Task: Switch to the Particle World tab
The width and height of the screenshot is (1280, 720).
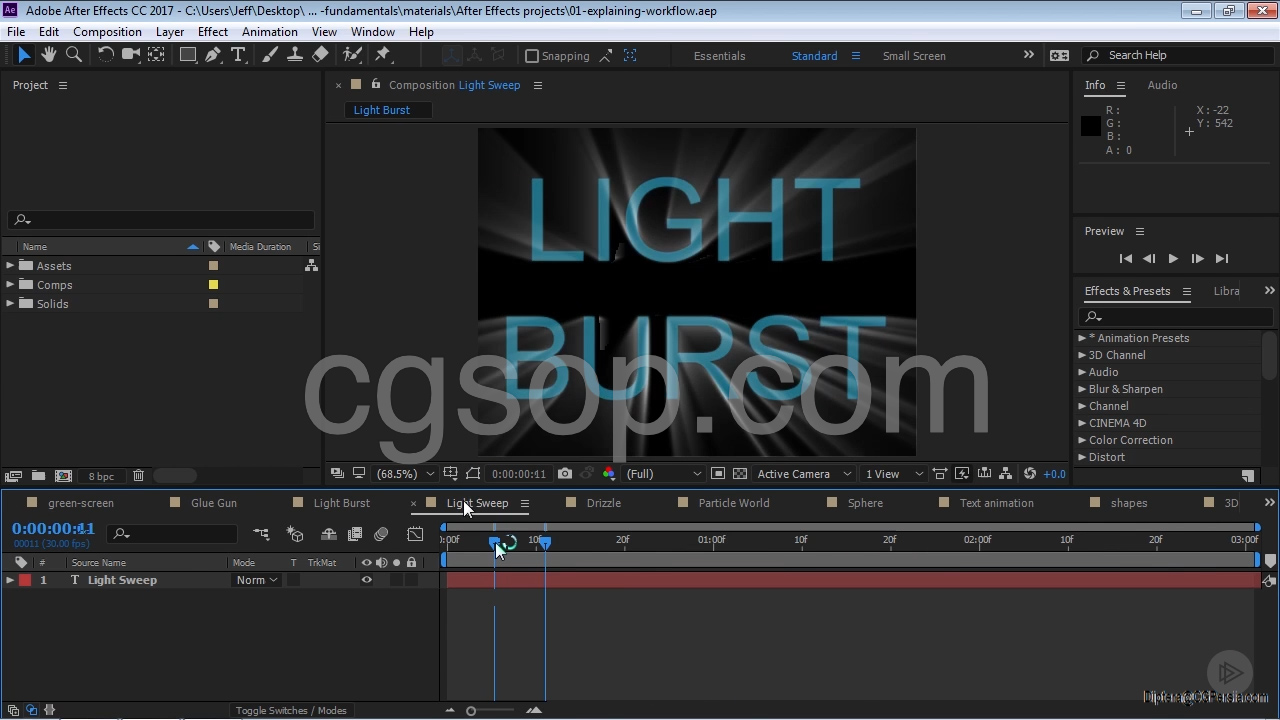Action: [x=733, y=503]
